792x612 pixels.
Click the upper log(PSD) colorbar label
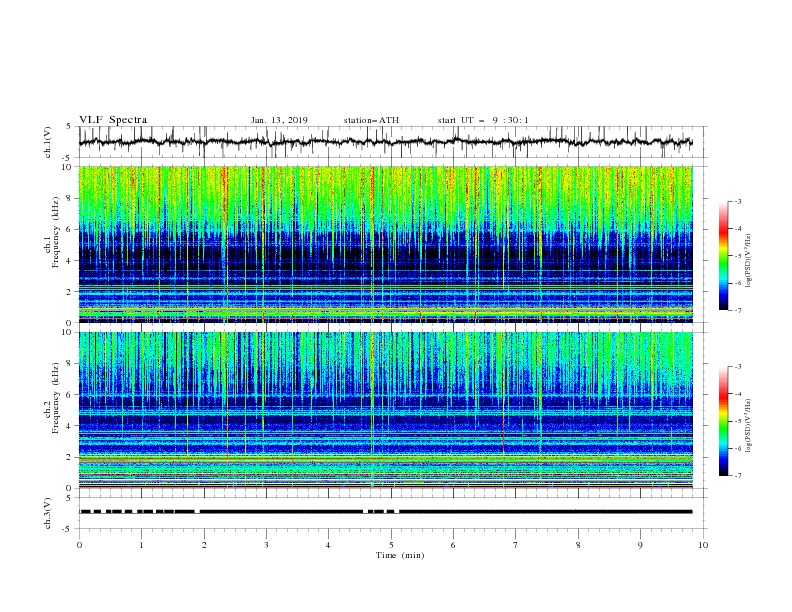749,261
